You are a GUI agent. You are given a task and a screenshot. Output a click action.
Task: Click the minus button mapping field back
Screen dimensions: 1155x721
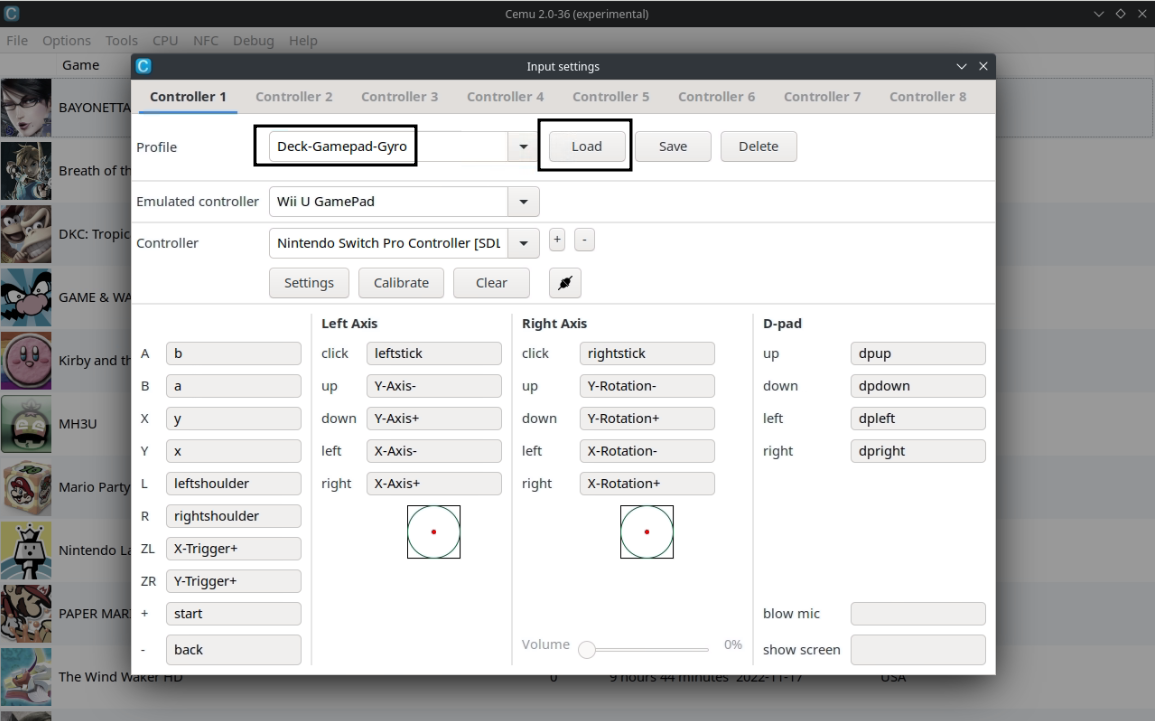click(234, 650)
